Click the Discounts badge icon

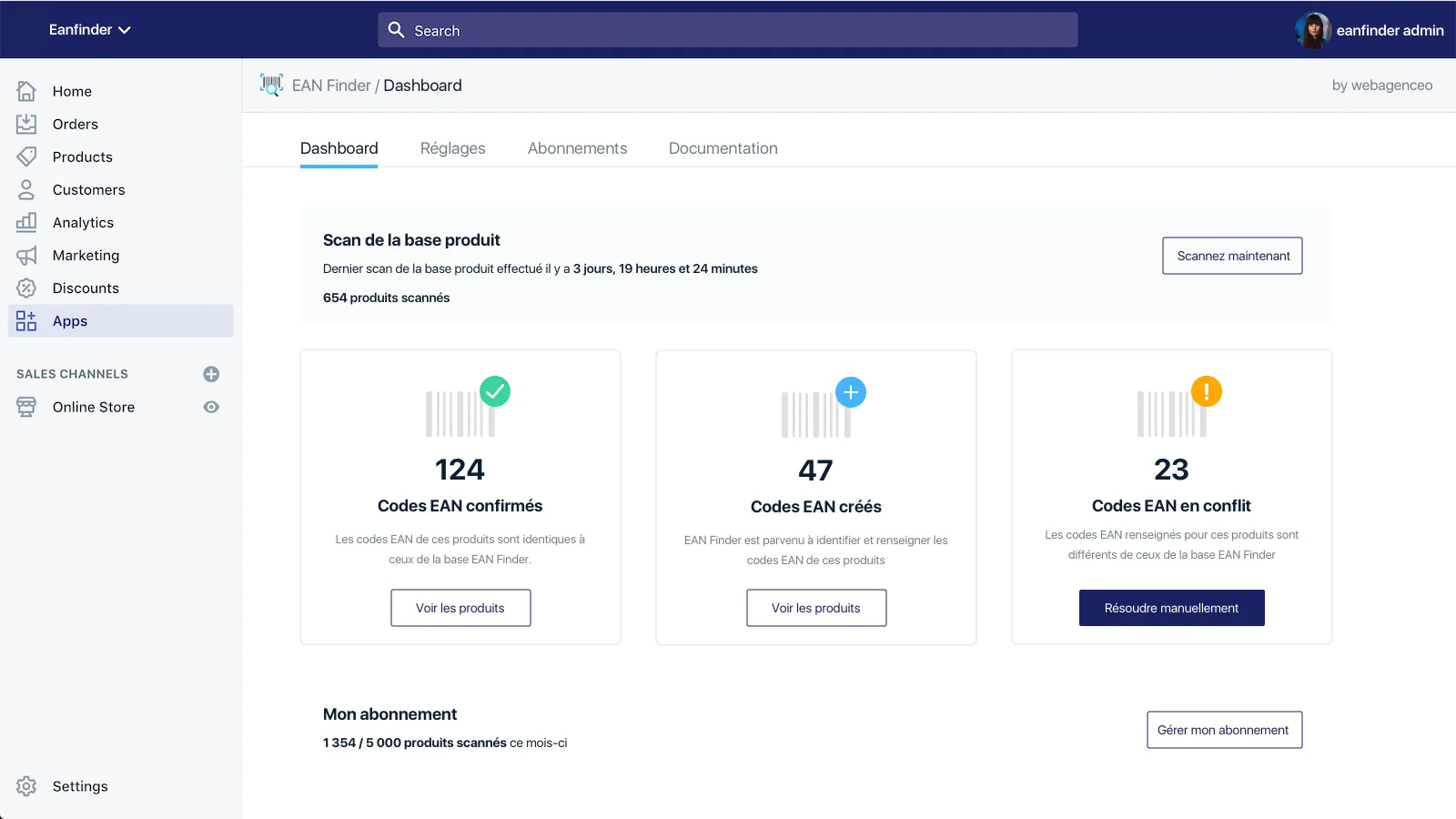(x=26, y=288)
